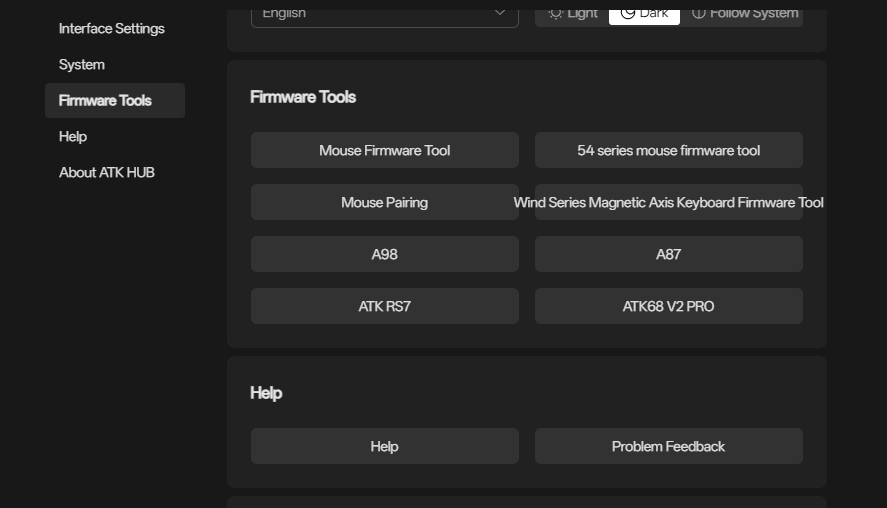Choose the A98 firmware tool

pyautogui.click(x=385, y=254)
